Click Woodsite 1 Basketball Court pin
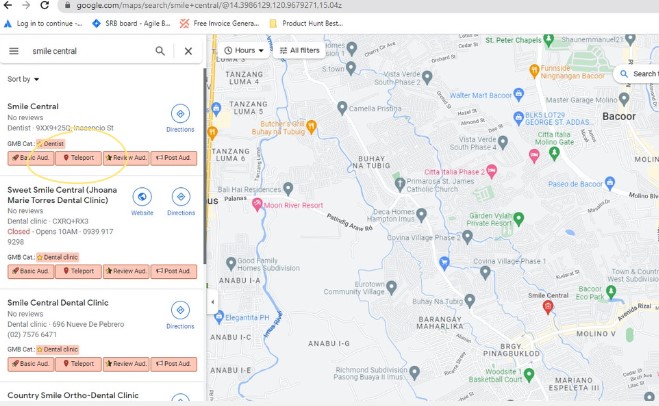659x406 pixels. click(529, 374)
